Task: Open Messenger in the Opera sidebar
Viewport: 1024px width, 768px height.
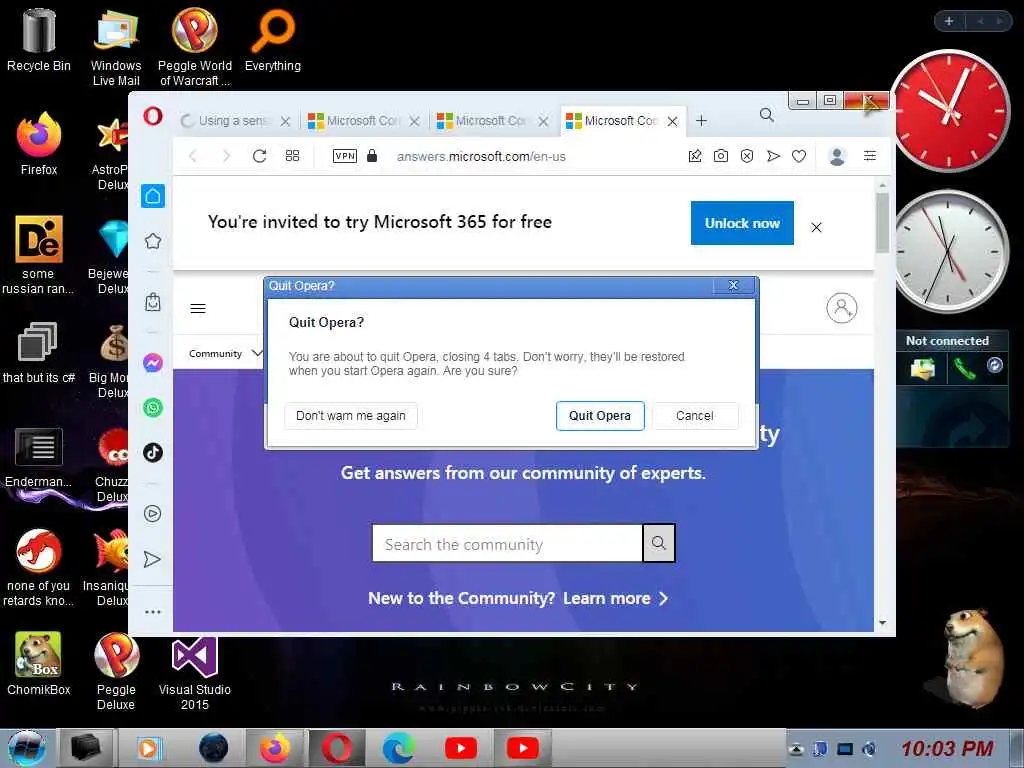Action: [153, 362]
